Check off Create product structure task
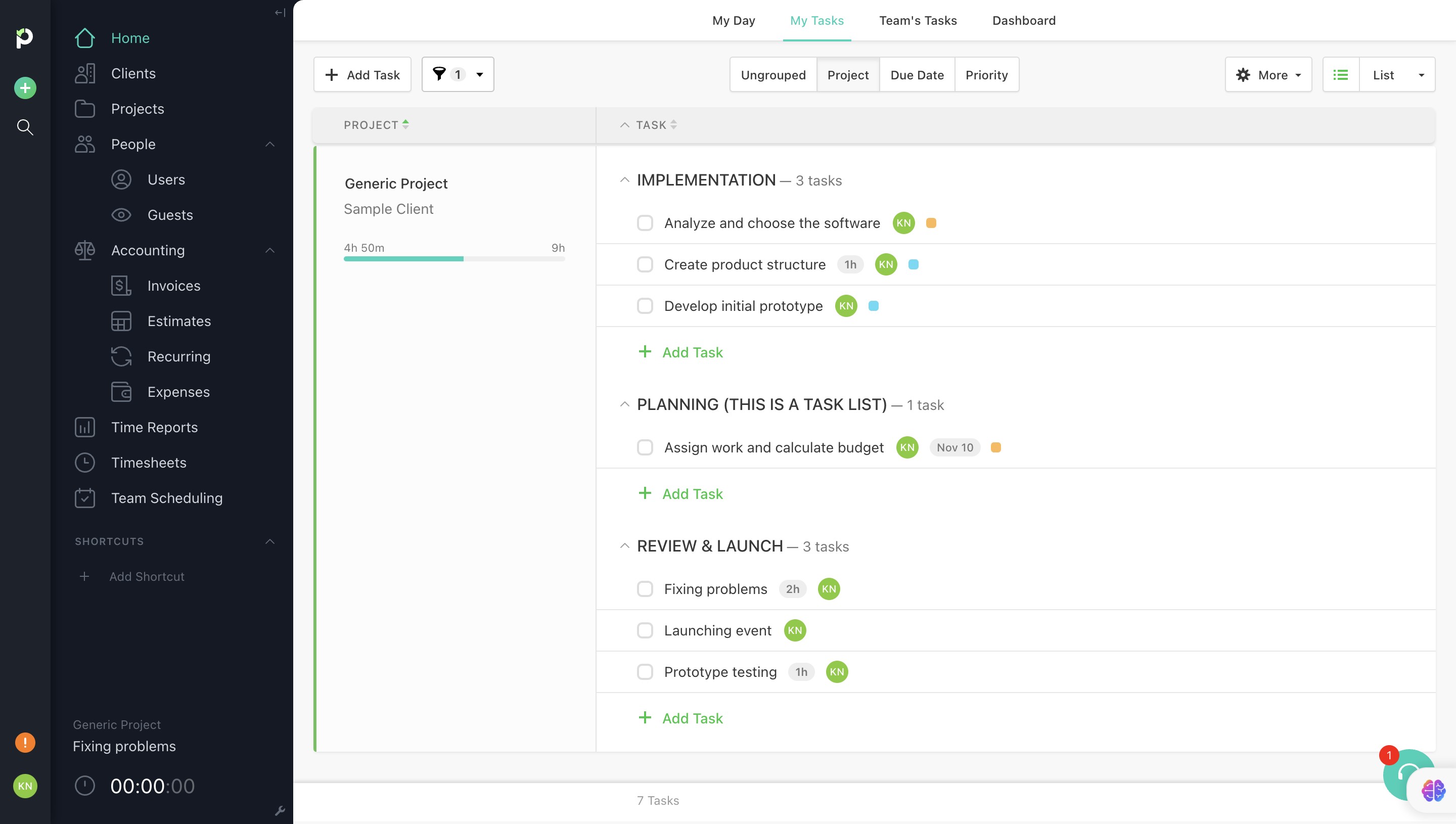Image resolution: width=1456 pixels, height=824 pixels. [x=645, y=264]
